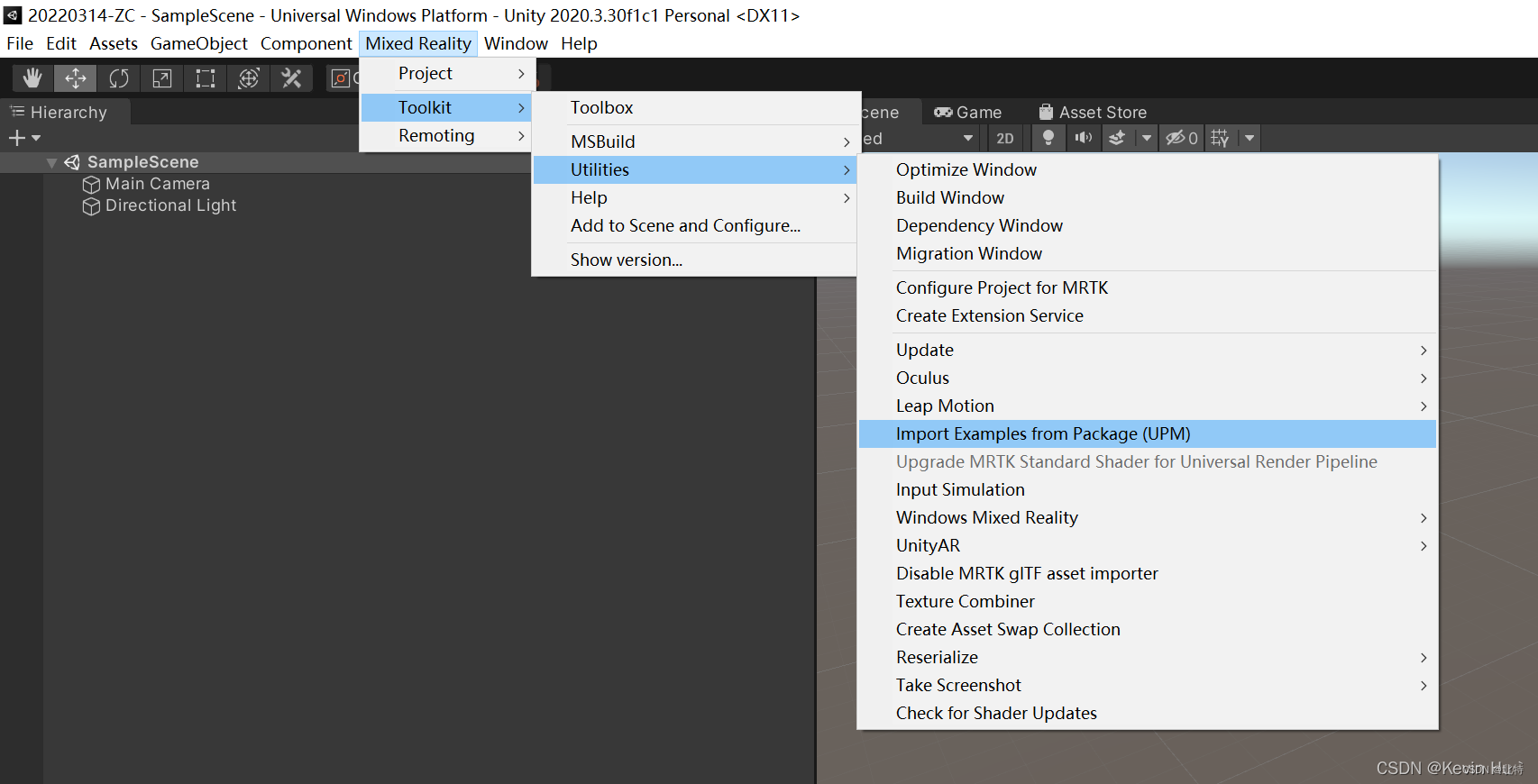Click the pivot toggle icon in toolbar
Viewport: 1538px width, 784px height.
coord(342,78)
